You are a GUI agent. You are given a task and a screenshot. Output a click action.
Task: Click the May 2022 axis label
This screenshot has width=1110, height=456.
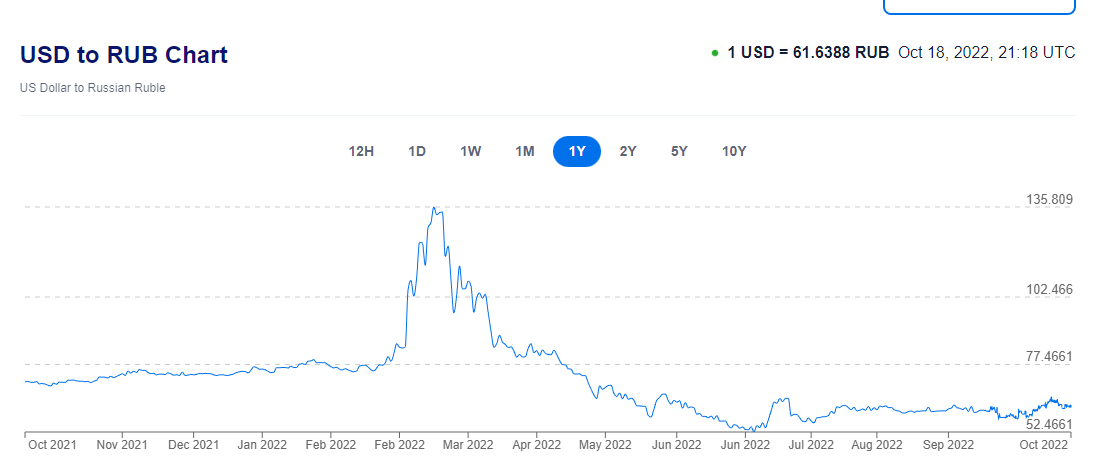coord(605,445)
